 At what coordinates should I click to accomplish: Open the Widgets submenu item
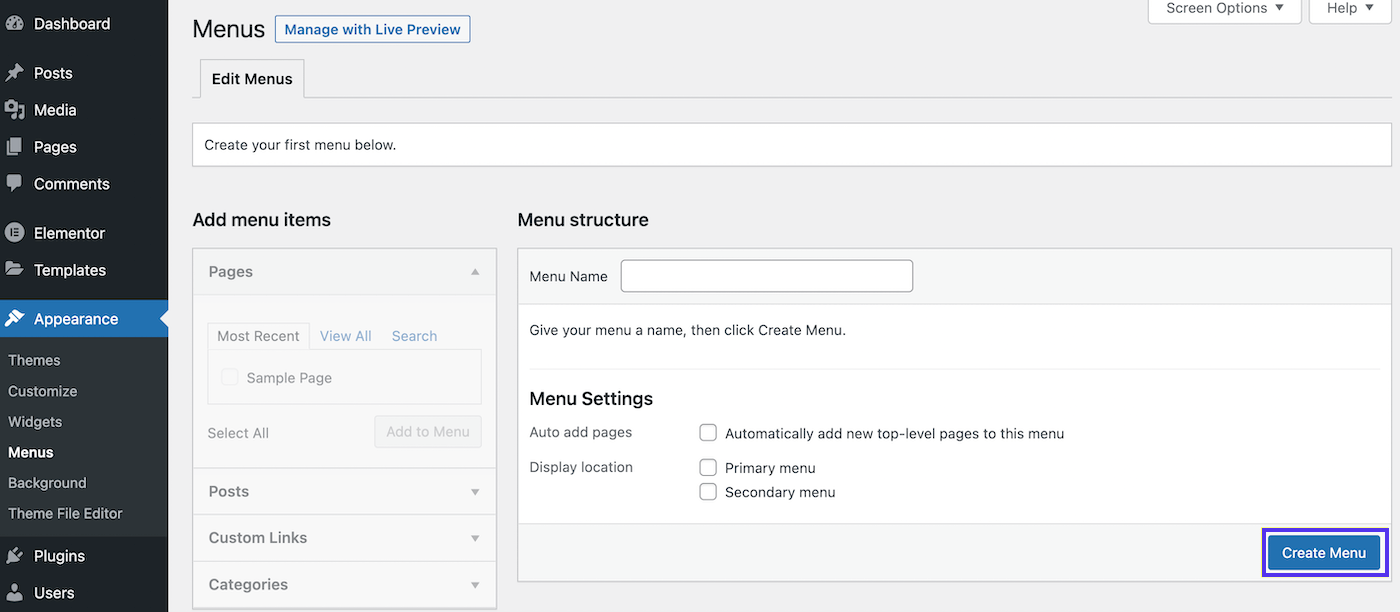click(35, 422)
